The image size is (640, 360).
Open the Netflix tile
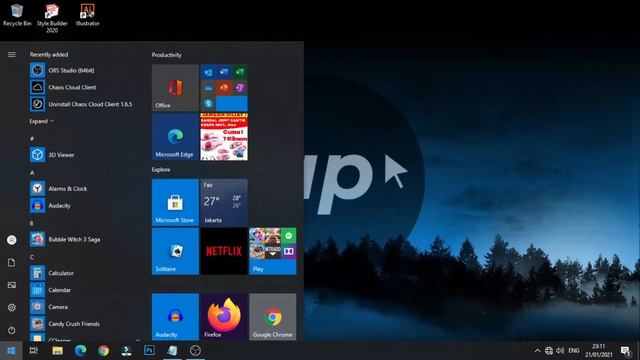tap(224, 251)
